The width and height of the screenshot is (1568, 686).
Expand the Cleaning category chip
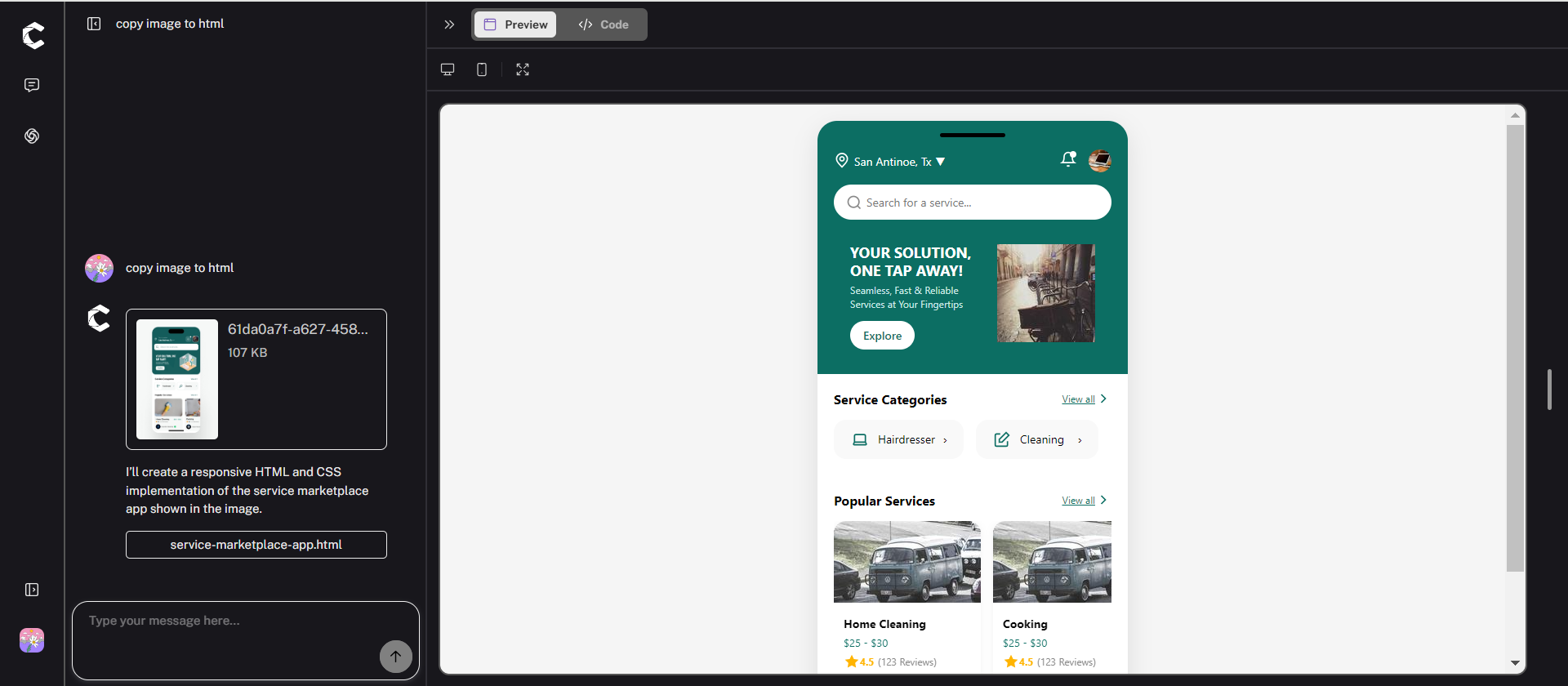[x=1037, y=439]
